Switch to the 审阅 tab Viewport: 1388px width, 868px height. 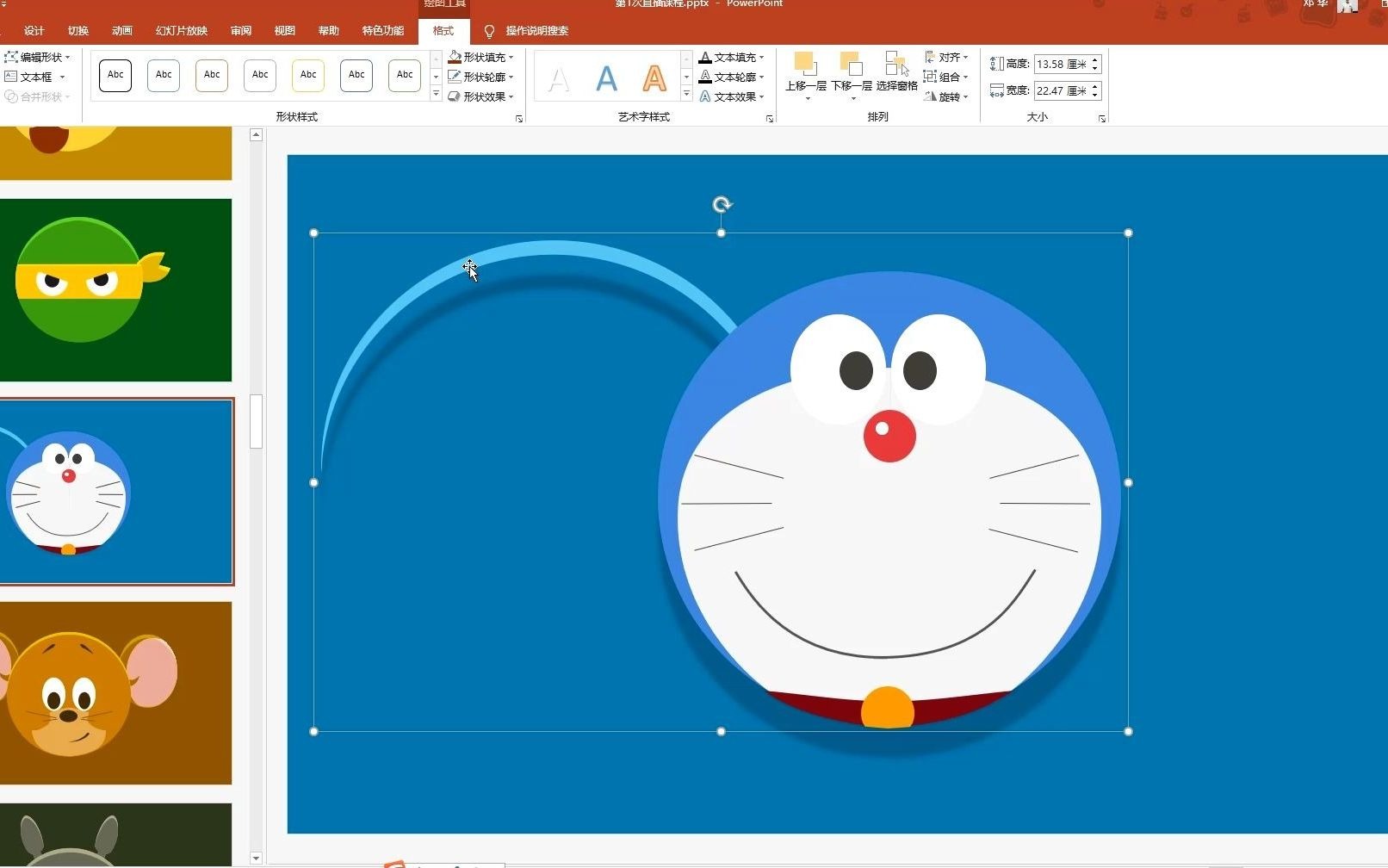point(241,31)
